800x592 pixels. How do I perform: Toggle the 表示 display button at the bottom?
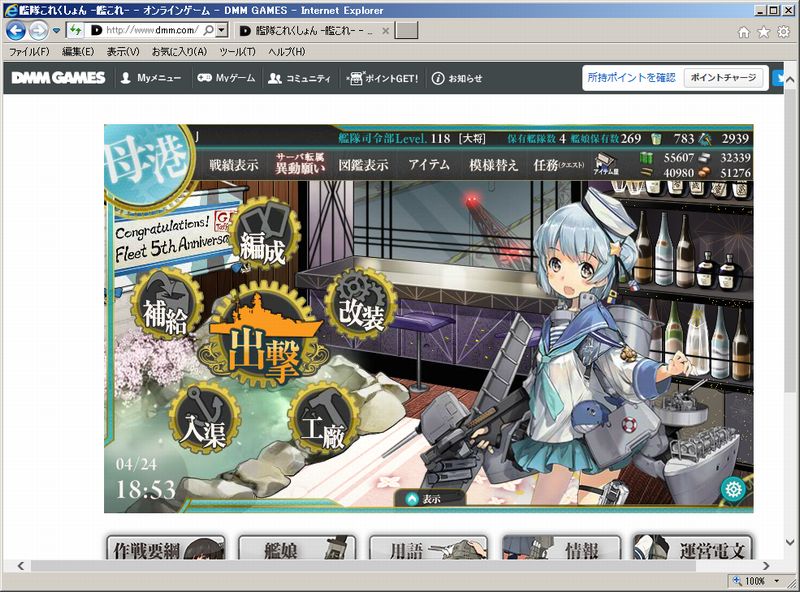(430, 499)
